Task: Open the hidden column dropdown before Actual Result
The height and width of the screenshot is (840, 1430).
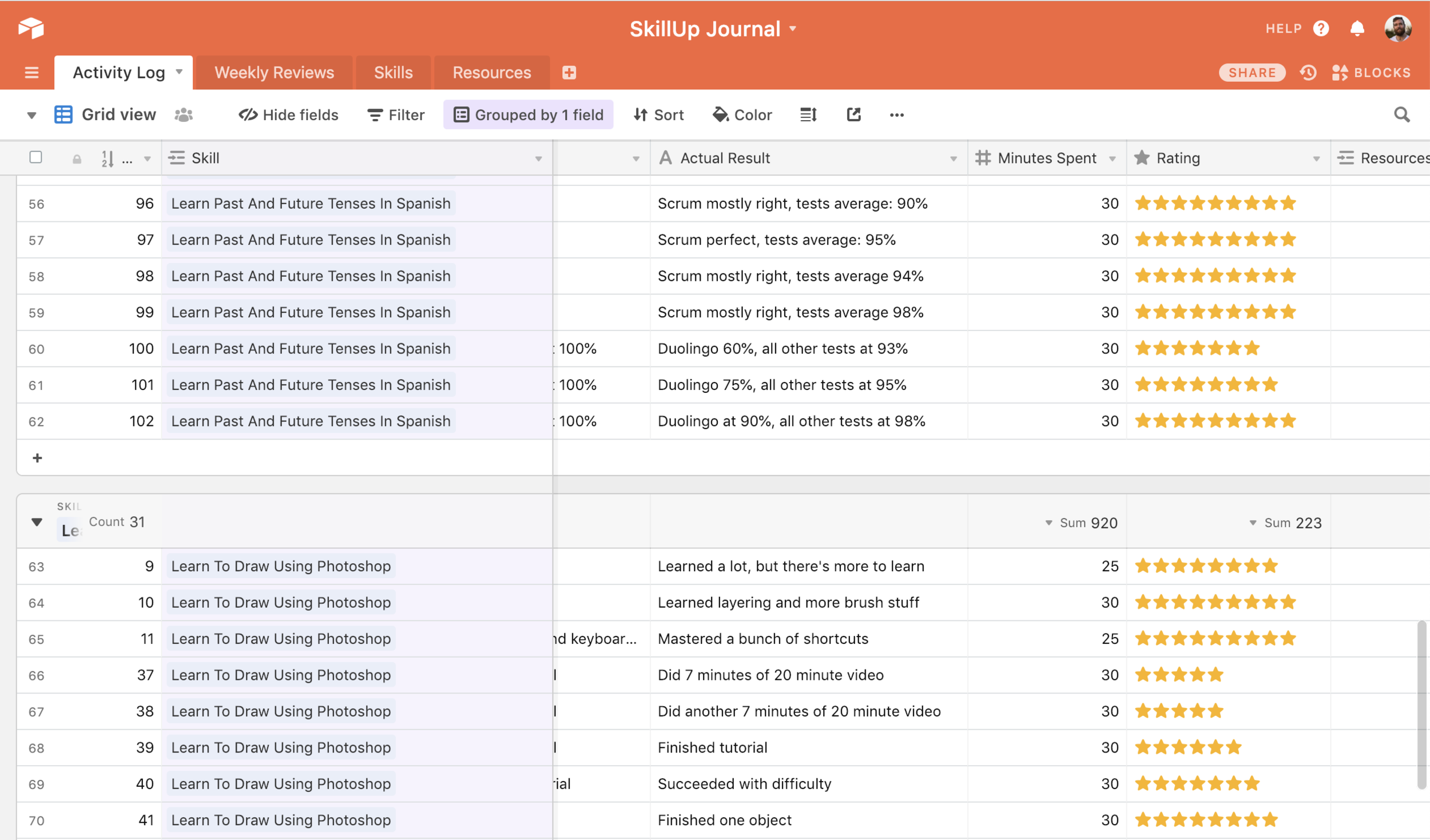Action: pyautogui.click(x=636, y=159)
